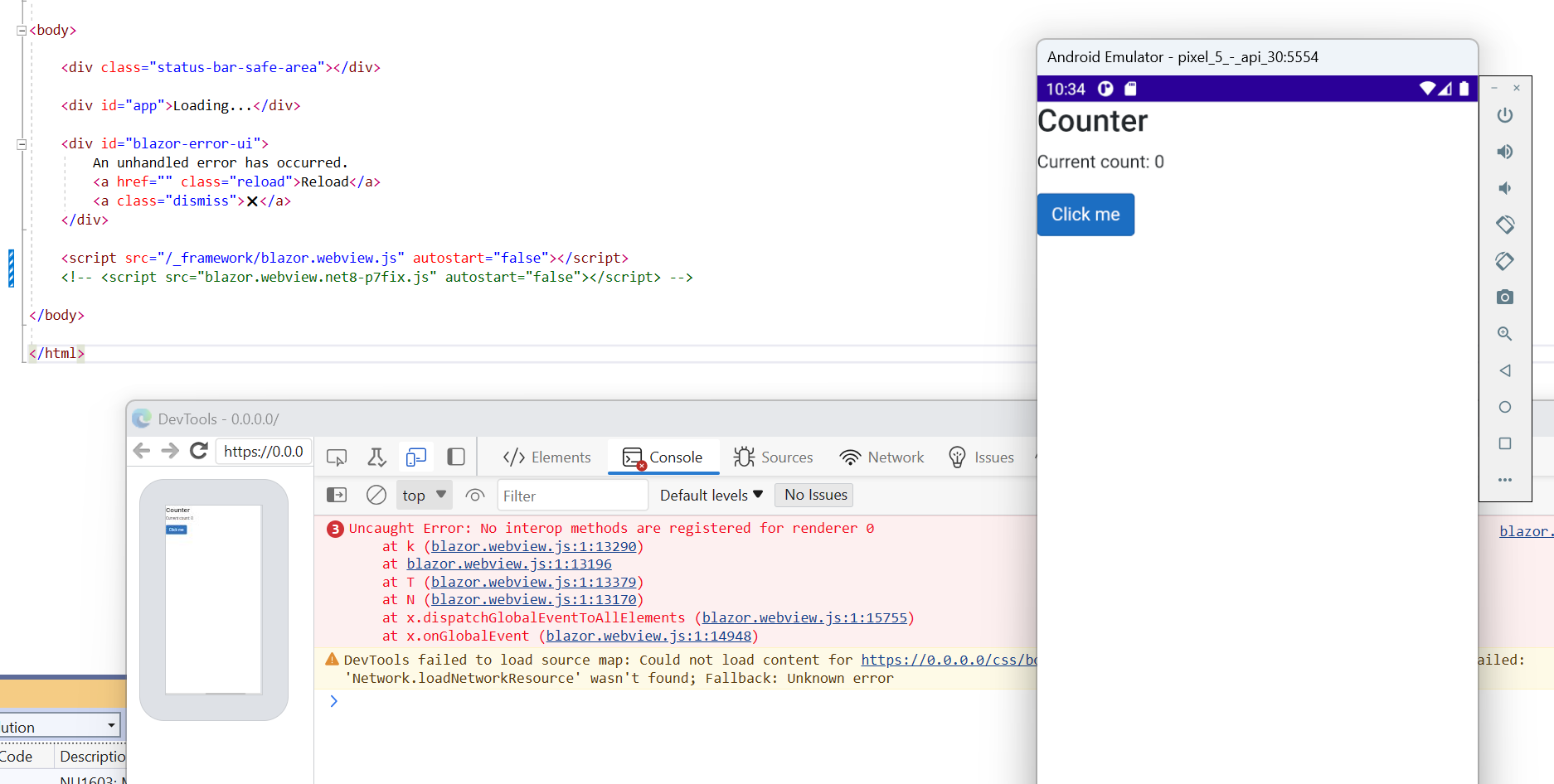Click inside the console Filter field
This screenshot has height=784, width=1554.
click(x=572, y=495)
